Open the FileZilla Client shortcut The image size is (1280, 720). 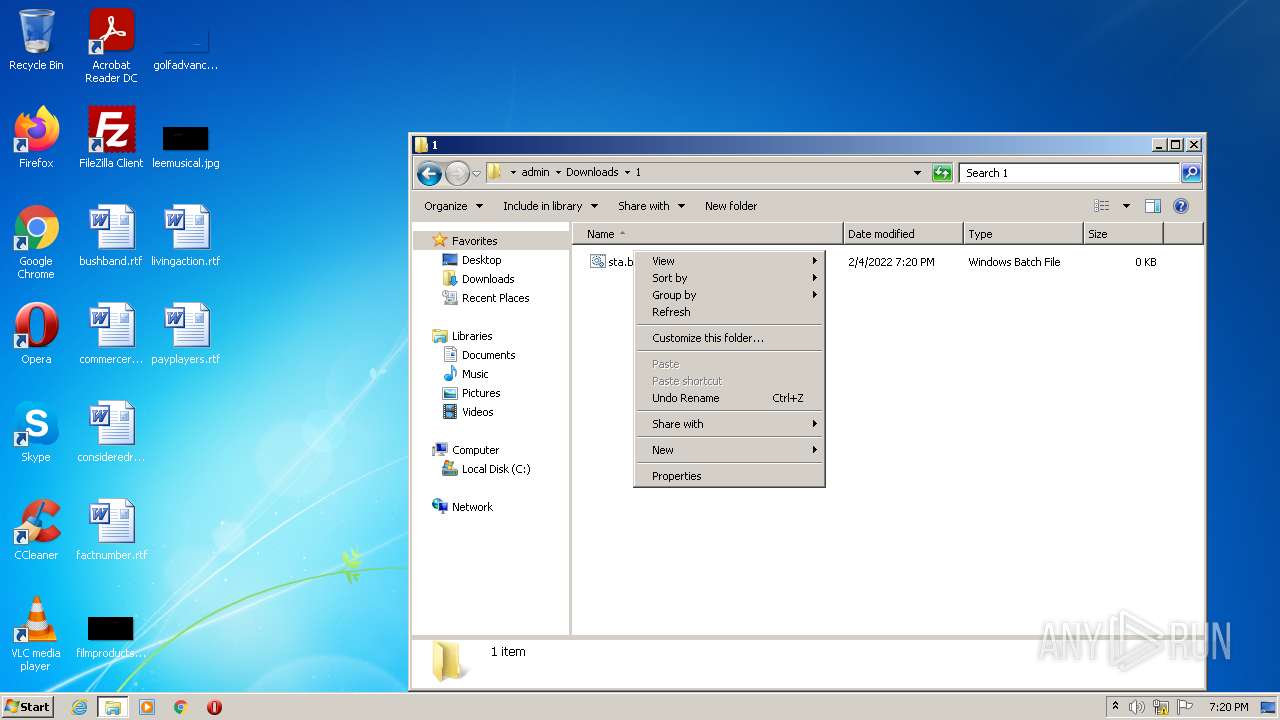coord(111,138)
